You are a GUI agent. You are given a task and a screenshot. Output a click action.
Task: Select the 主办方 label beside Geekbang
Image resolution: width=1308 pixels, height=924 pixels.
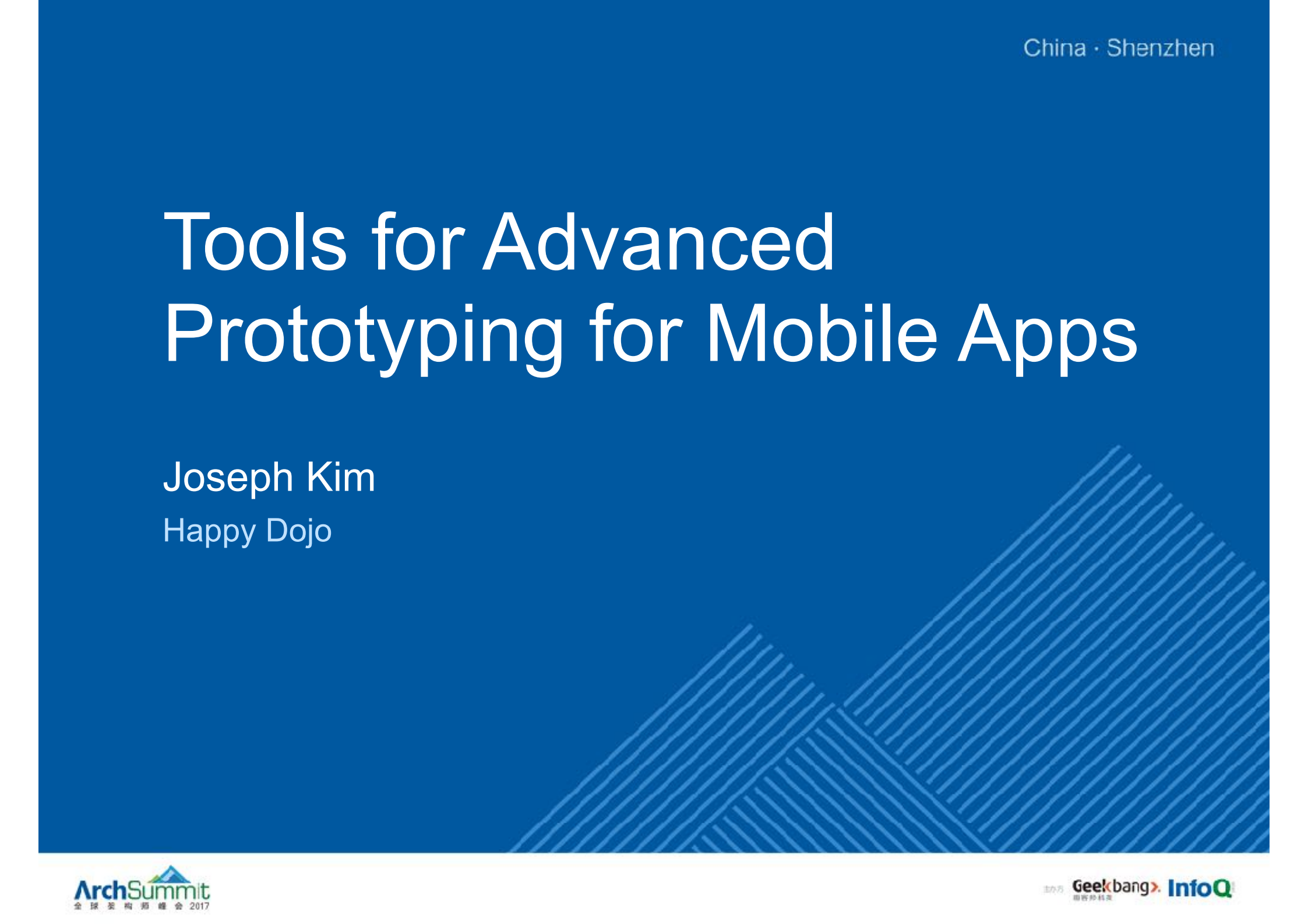(x=1055, y=888)
